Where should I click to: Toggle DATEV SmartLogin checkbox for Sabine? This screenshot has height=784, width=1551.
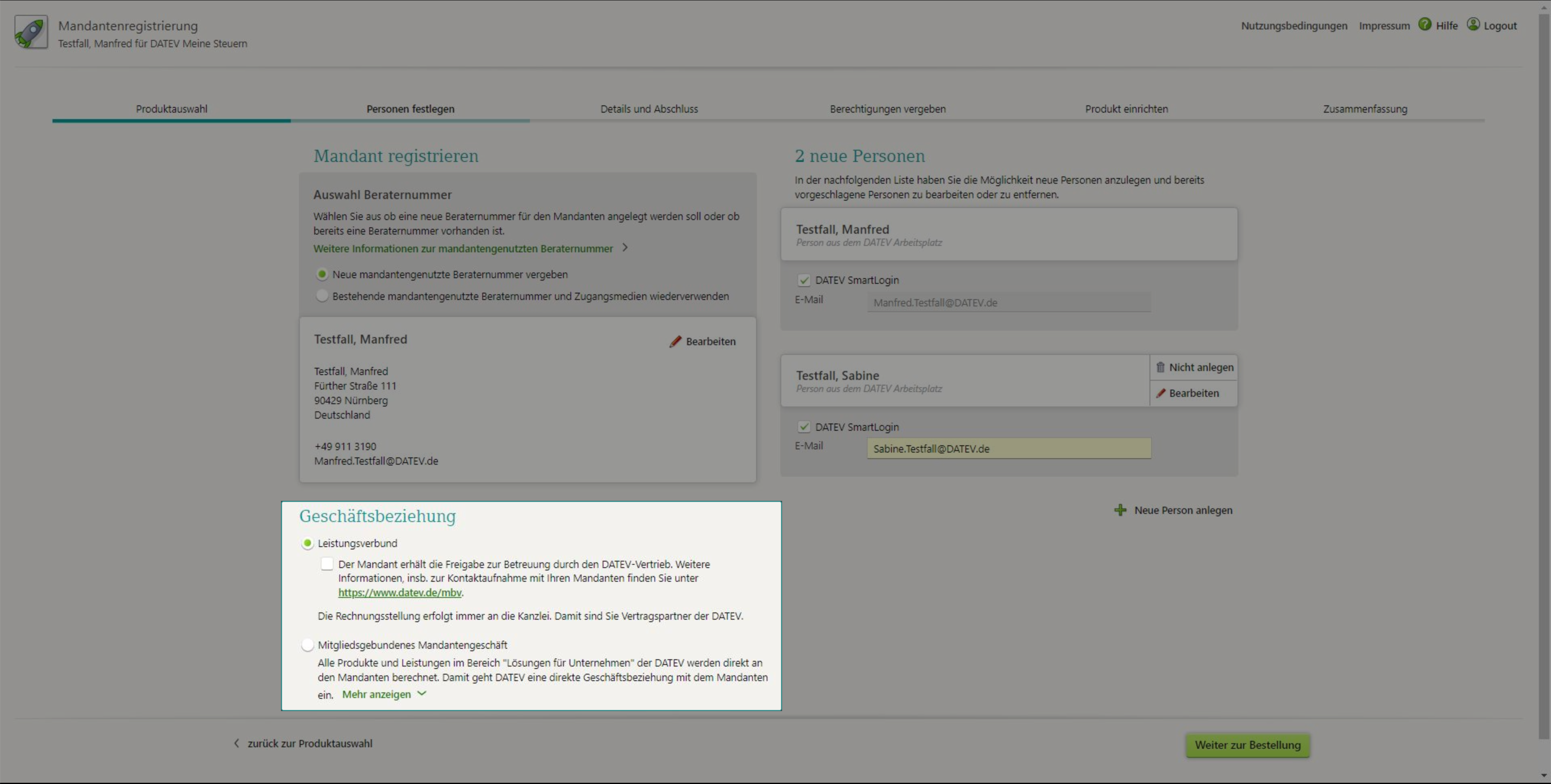pyautogui.click(x=804, y=427)
